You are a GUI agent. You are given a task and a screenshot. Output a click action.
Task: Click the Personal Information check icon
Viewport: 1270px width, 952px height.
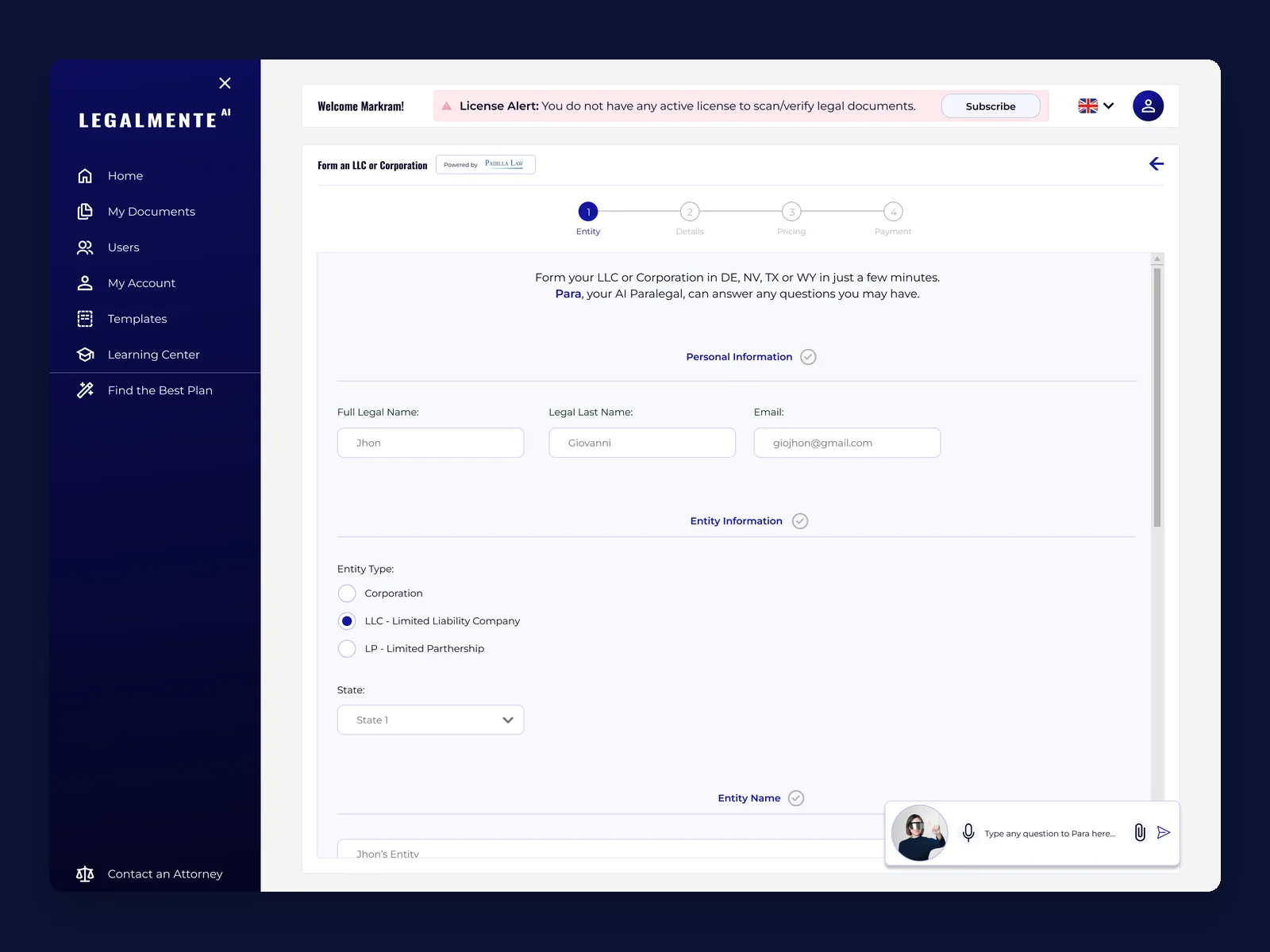click(808, 357)
